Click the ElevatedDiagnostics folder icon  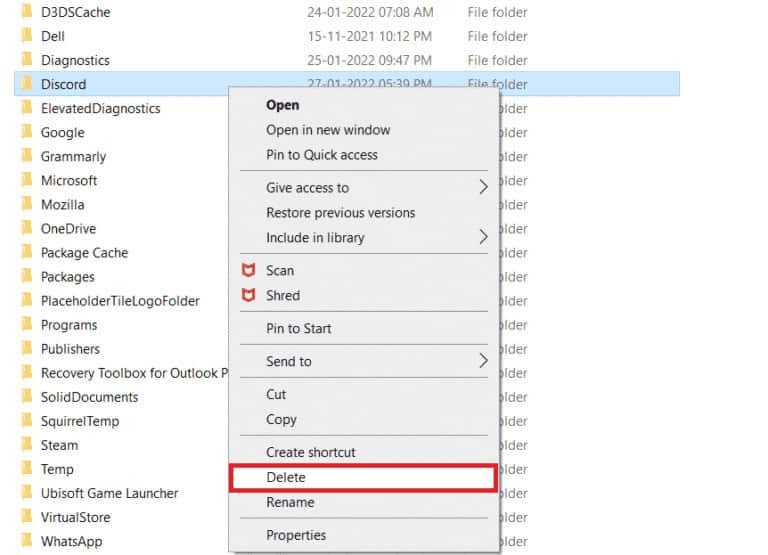(x=27, y=108)
